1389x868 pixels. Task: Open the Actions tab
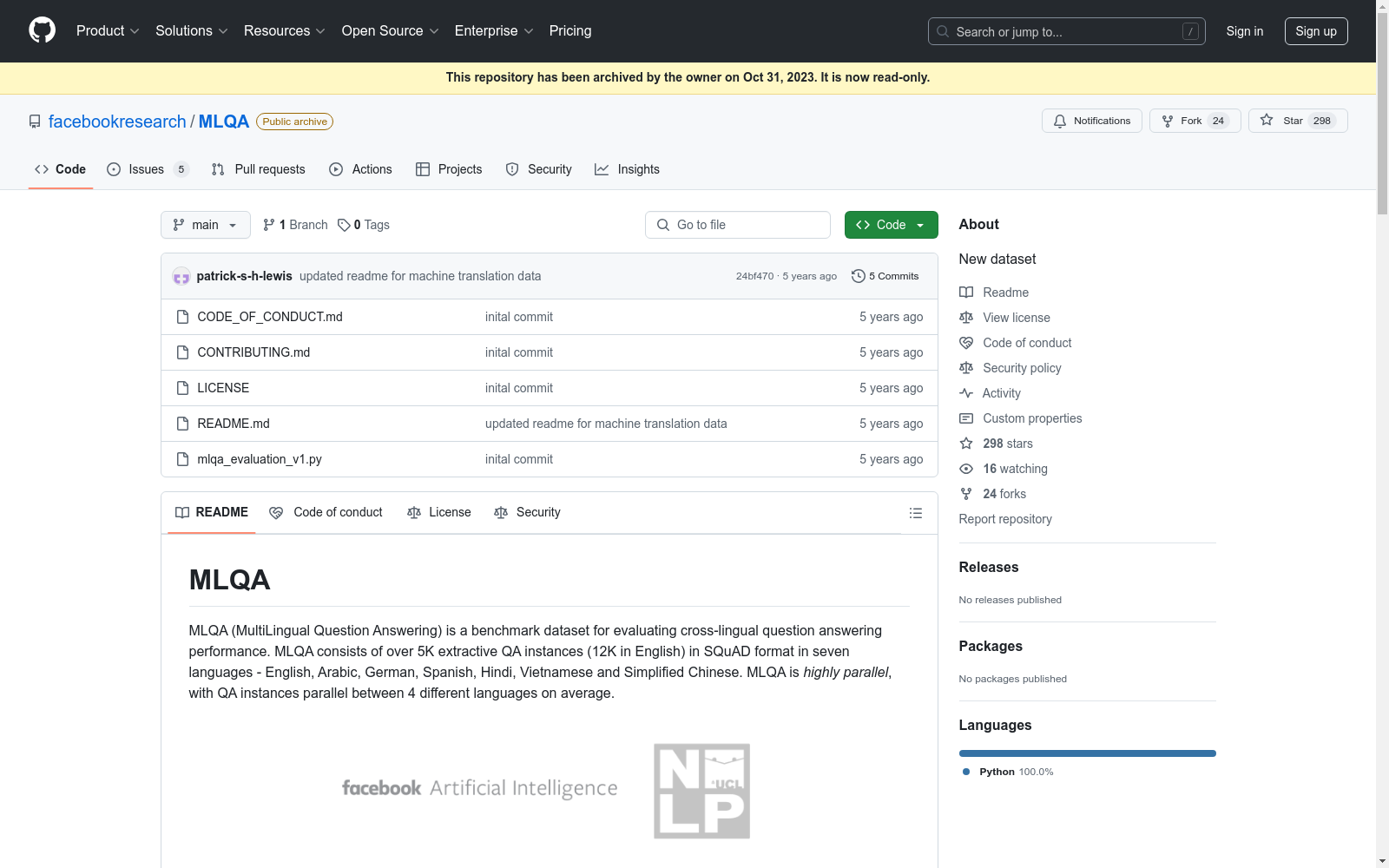(x=360, y=169)
